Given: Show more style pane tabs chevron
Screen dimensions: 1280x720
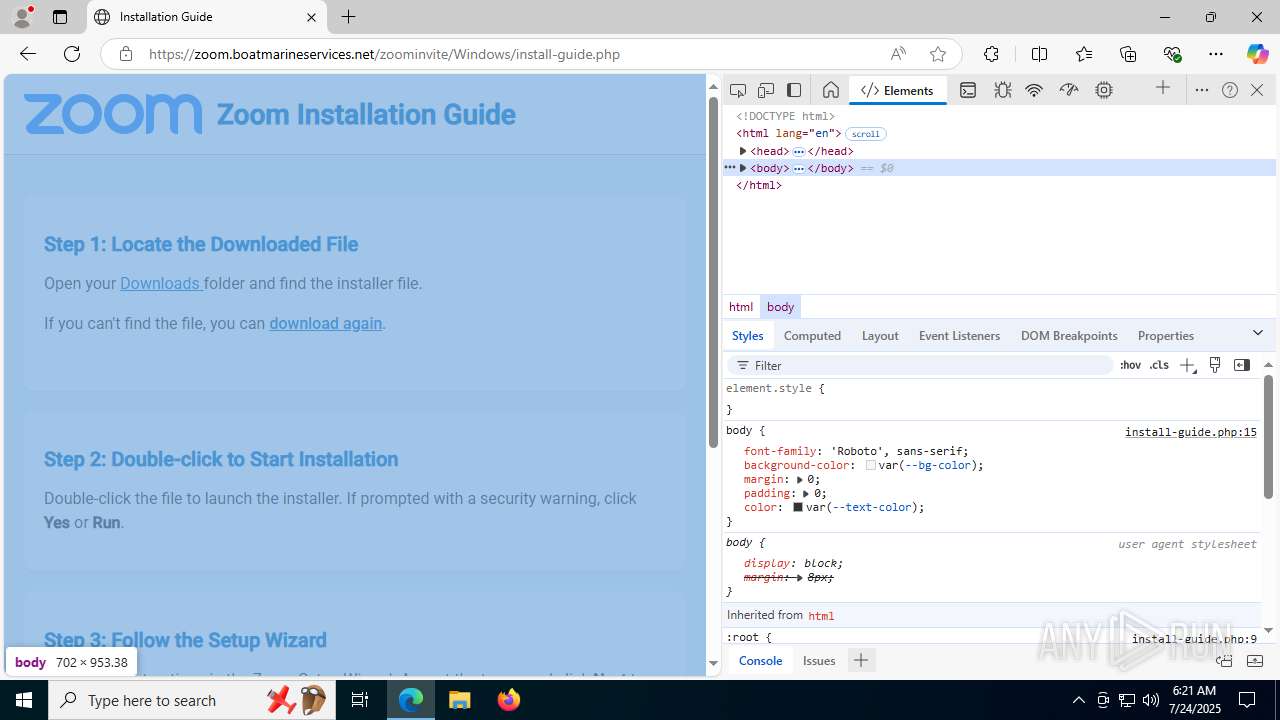Looking at the screenshot, I should [x=1258, y=333].
